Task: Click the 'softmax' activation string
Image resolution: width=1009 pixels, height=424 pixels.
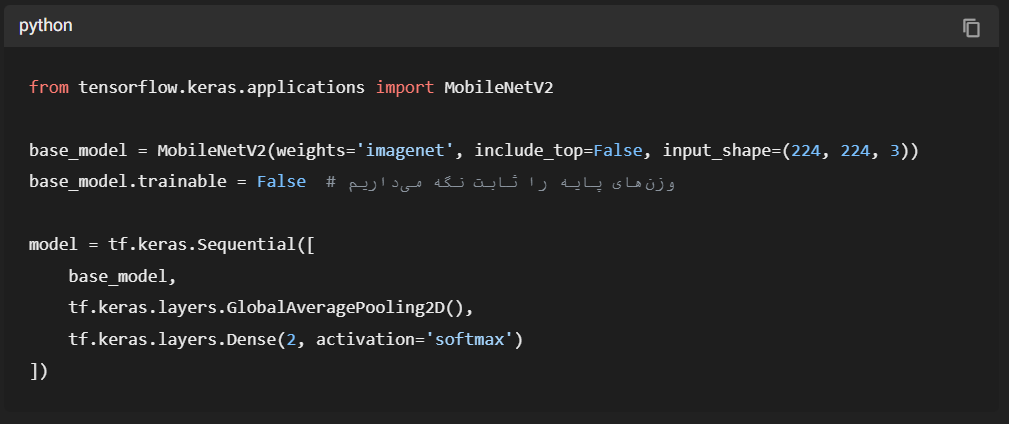Action: pos(469,339)
